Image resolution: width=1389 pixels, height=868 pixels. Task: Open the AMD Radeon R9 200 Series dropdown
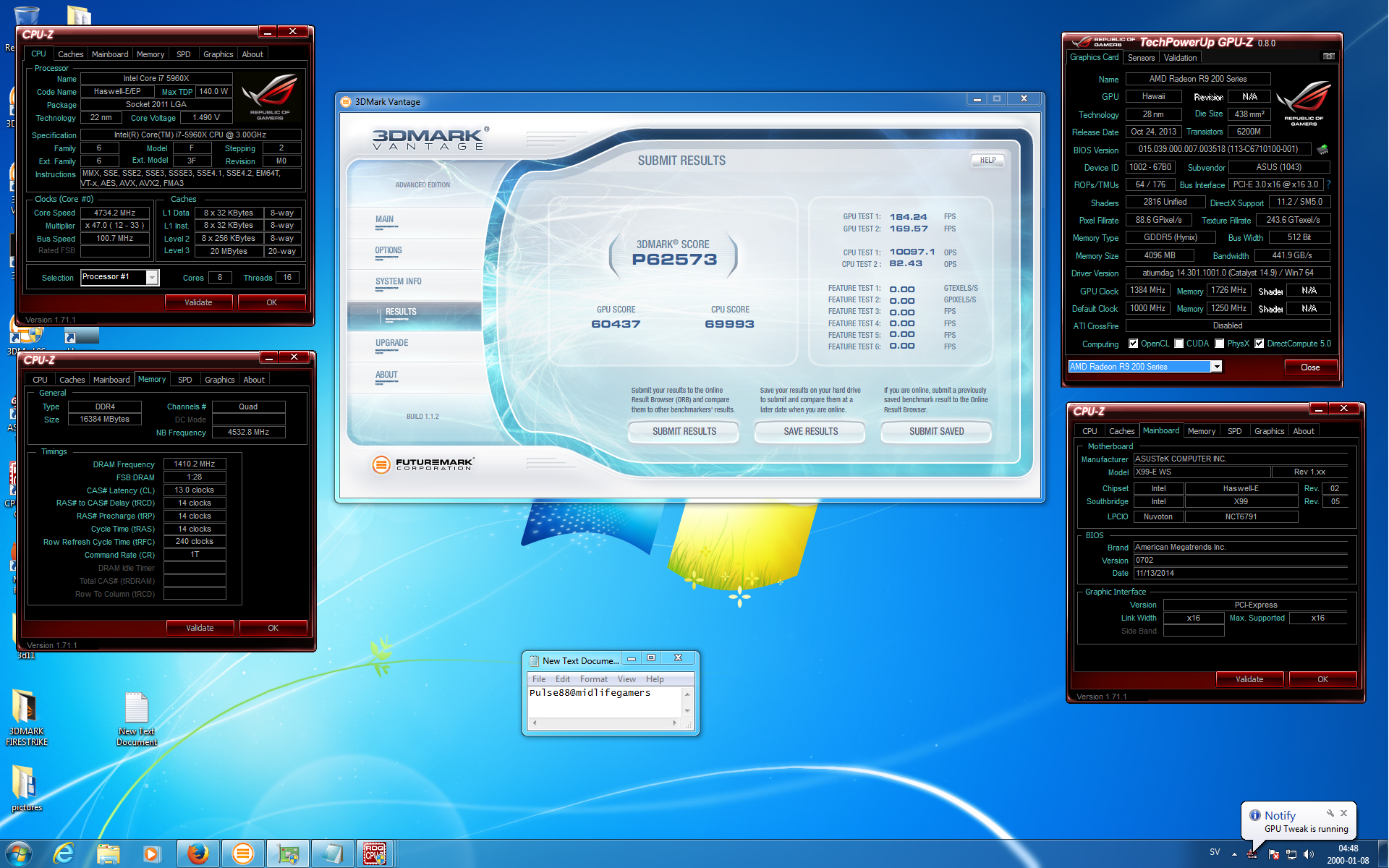click(1217, 367)
